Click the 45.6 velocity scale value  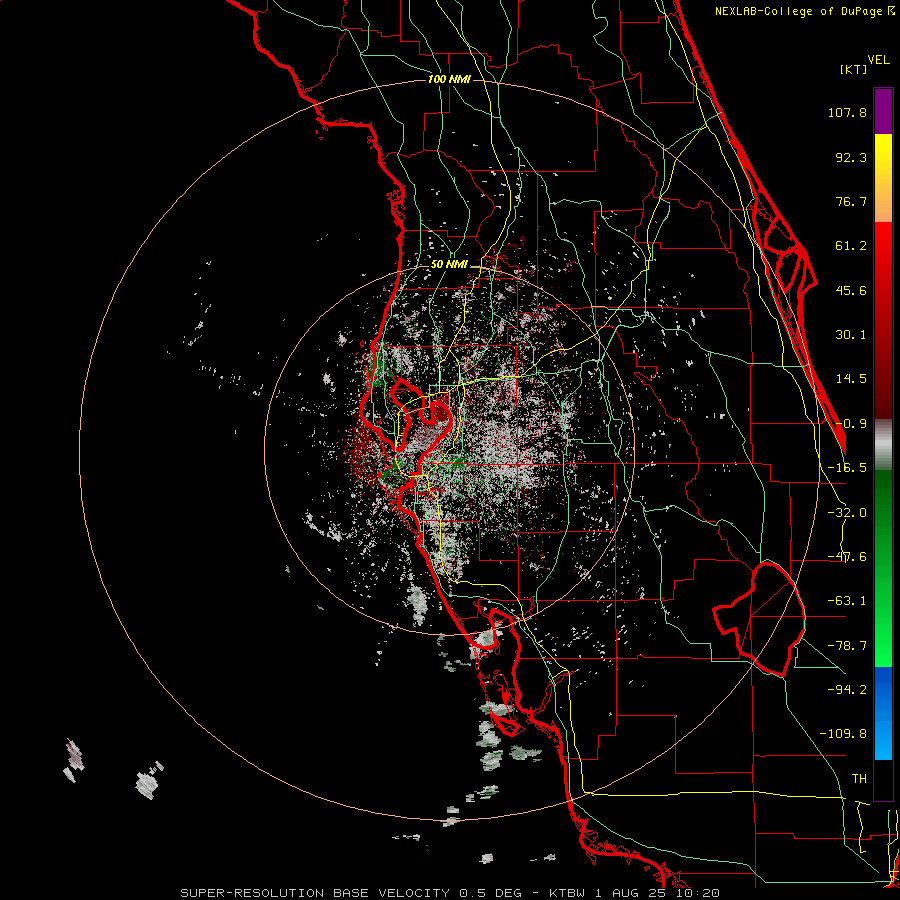point(851,290)
